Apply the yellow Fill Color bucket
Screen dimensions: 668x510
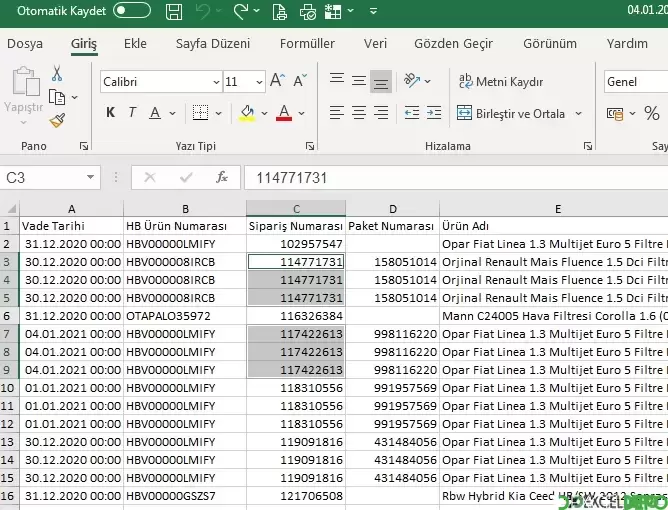pyautogui.click(x=247, y=113)
